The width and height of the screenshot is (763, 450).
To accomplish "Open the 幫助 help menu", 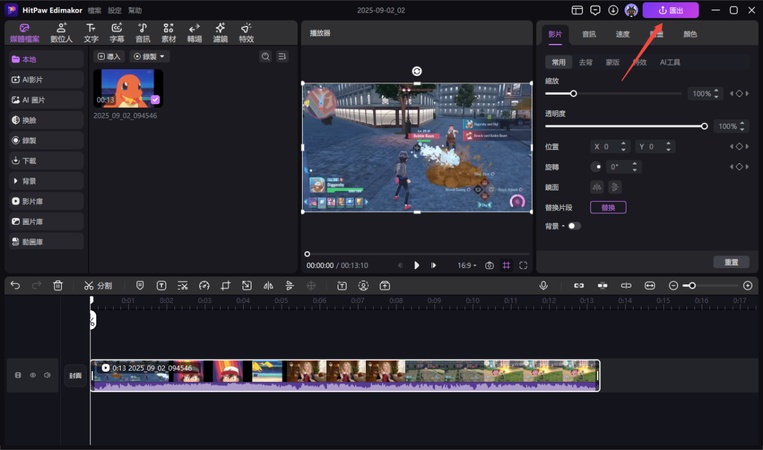I will click(135, 10).
